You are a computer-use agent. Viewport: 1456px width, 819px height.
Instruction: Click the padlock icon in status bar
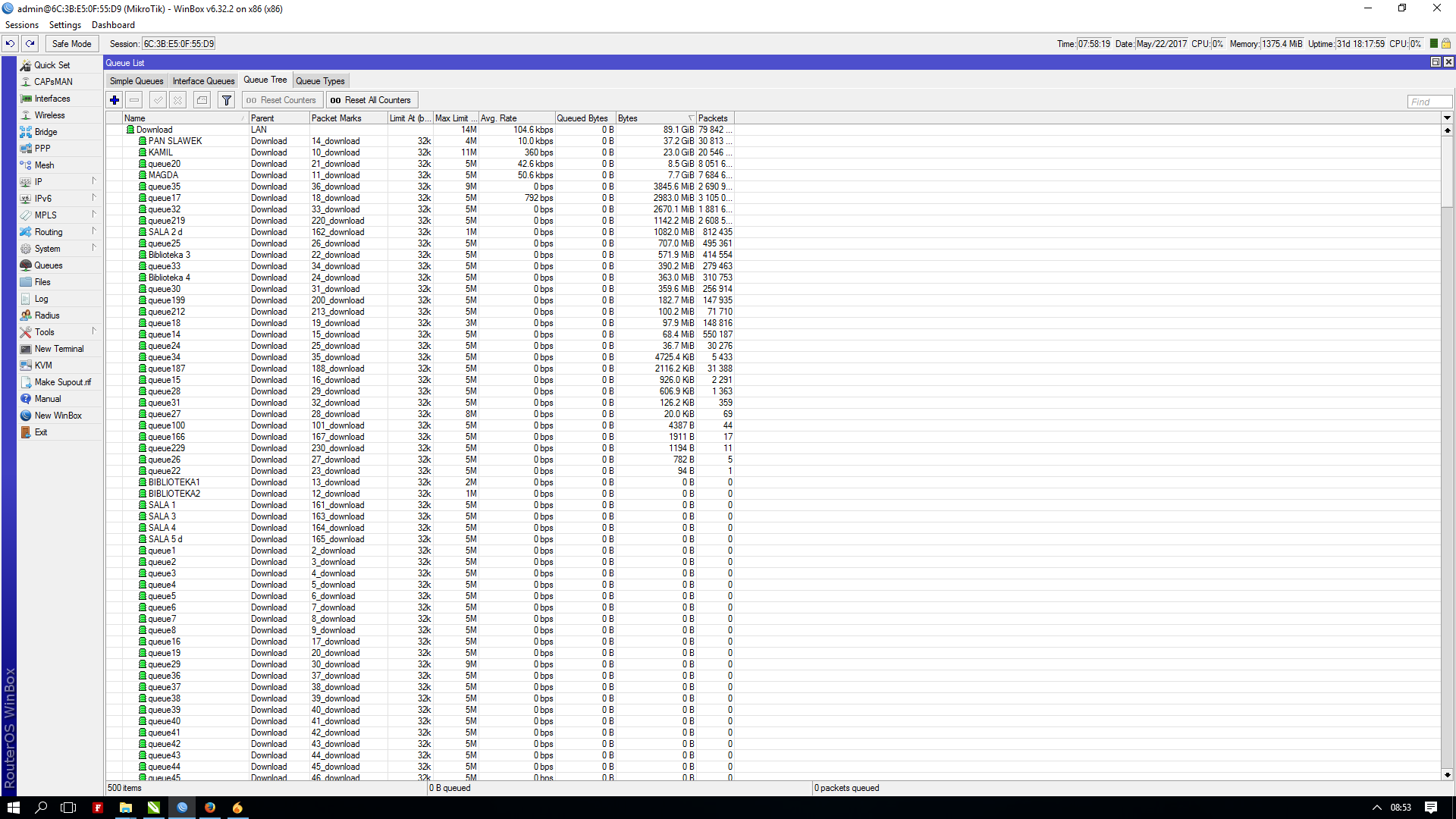coord(1446,44)
